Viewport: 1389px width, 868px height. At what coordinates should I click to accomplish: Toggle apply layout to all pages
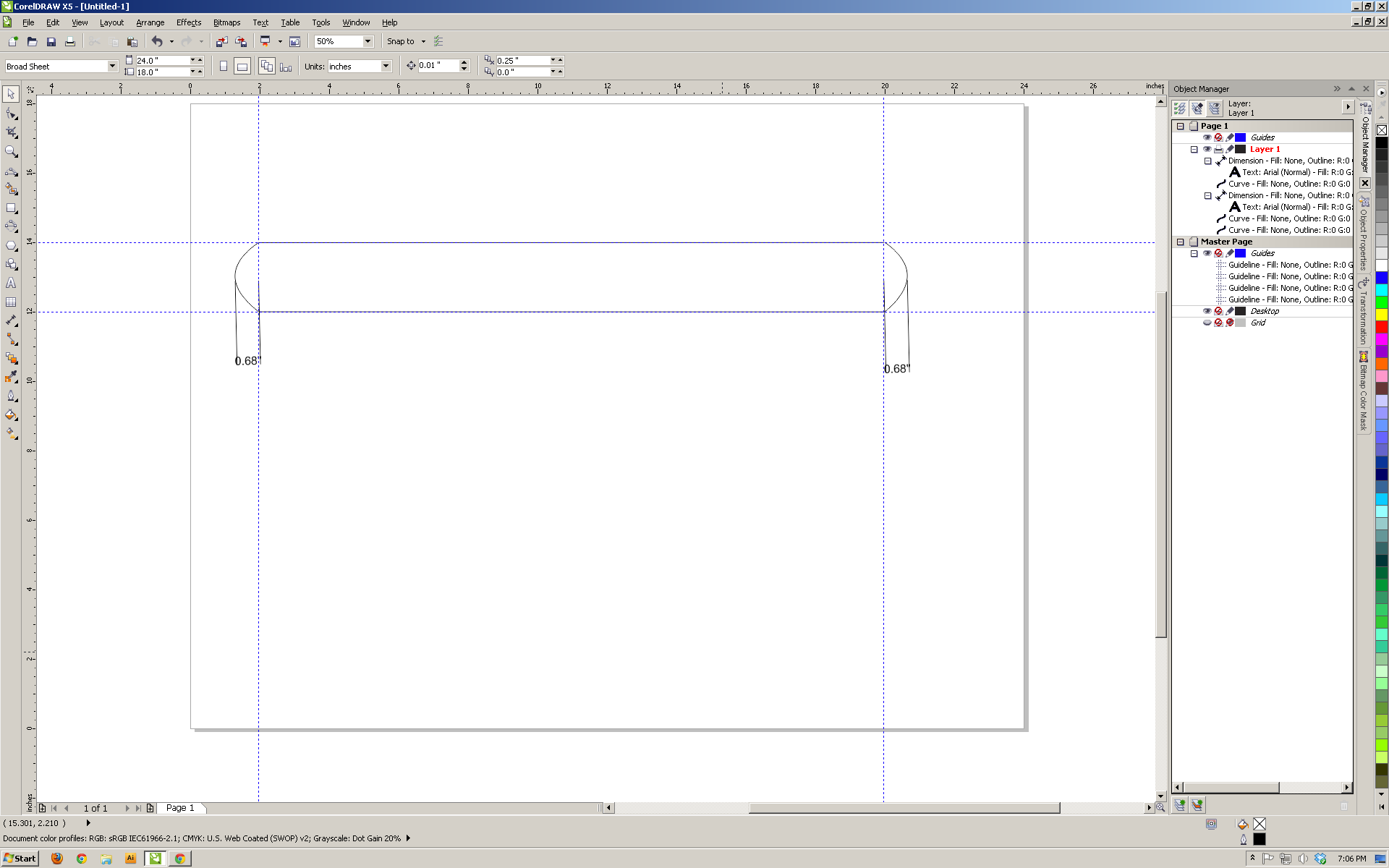pyautogui.click(x=267, y=66)
